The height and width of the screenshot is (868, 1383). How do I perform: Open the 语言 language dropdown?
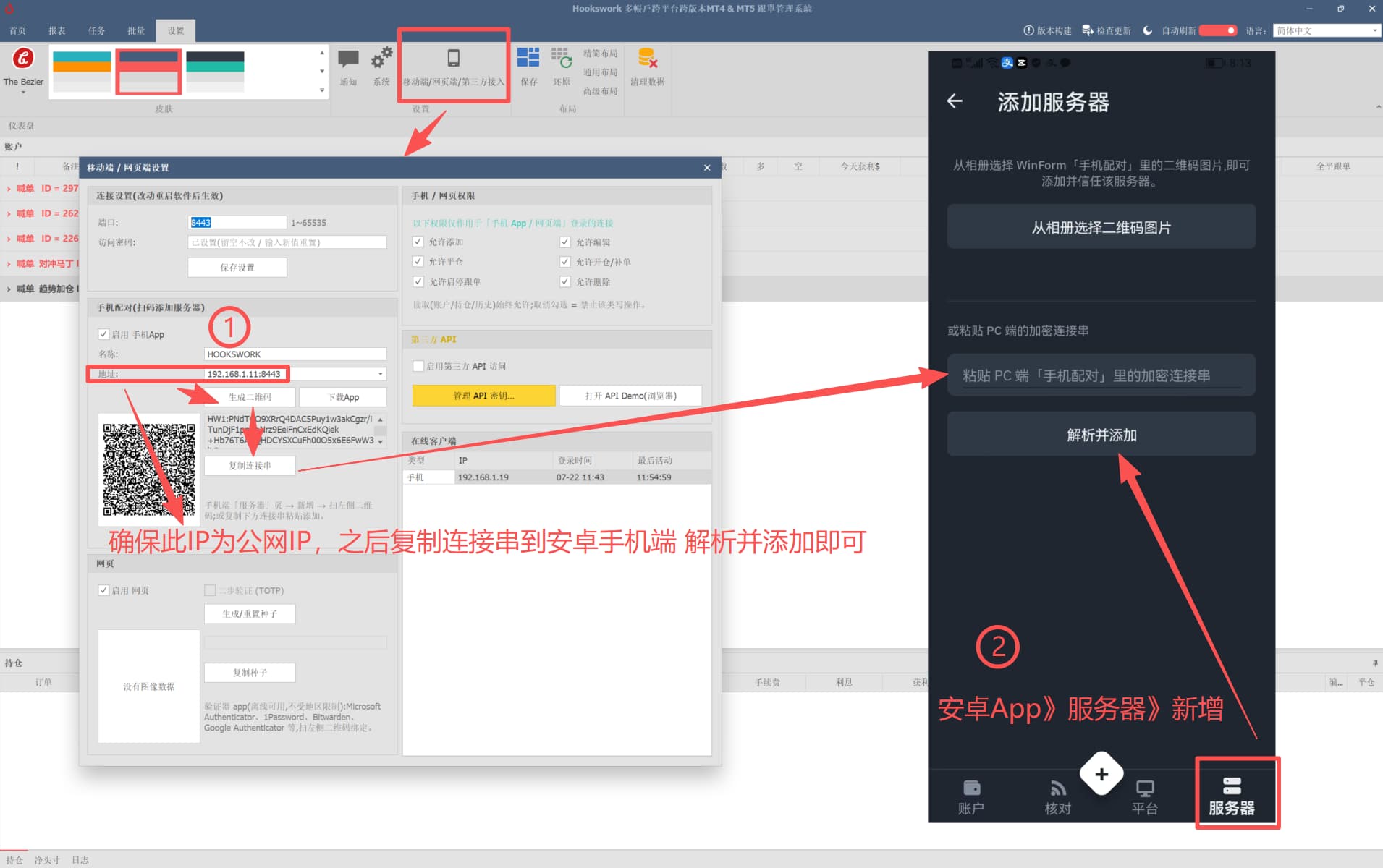(x=1326, y=30)
